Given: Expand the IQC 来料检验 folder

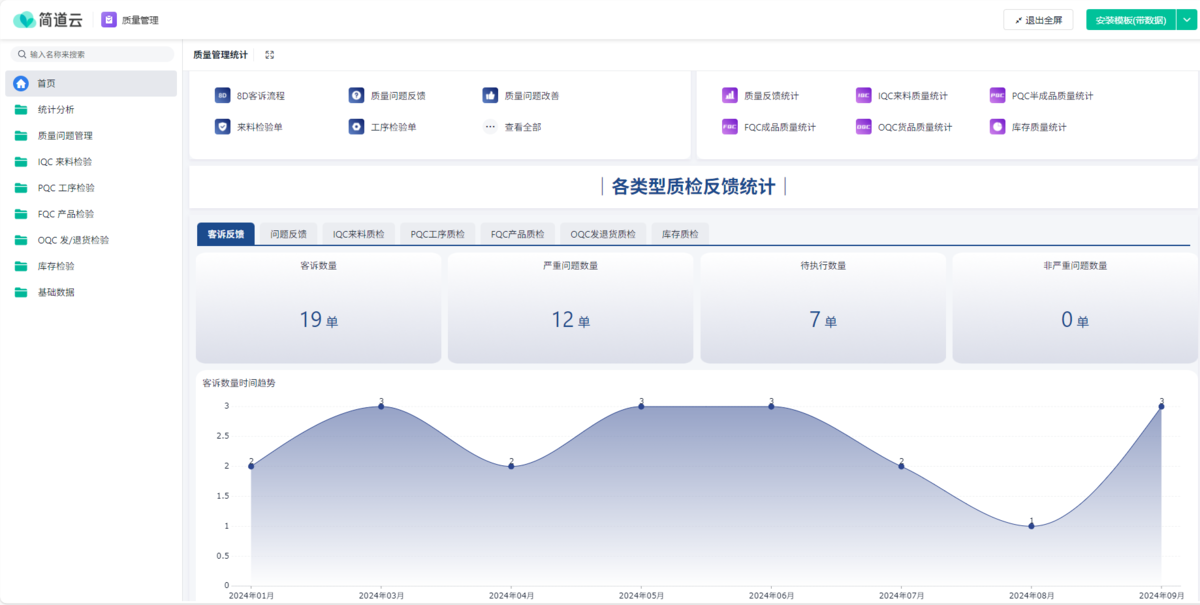Looking at the screenshot, I should (x=66, y=161).
